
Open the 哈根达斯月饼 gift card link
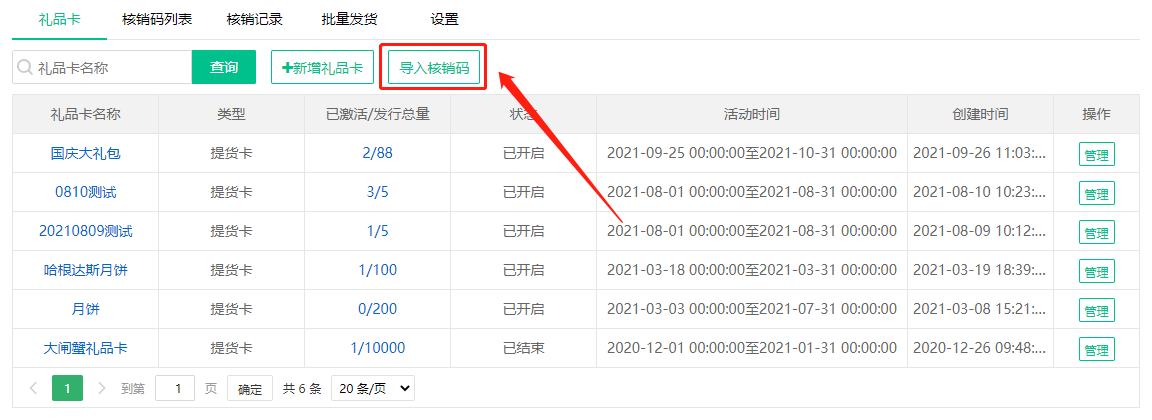[x=85, y=270]
